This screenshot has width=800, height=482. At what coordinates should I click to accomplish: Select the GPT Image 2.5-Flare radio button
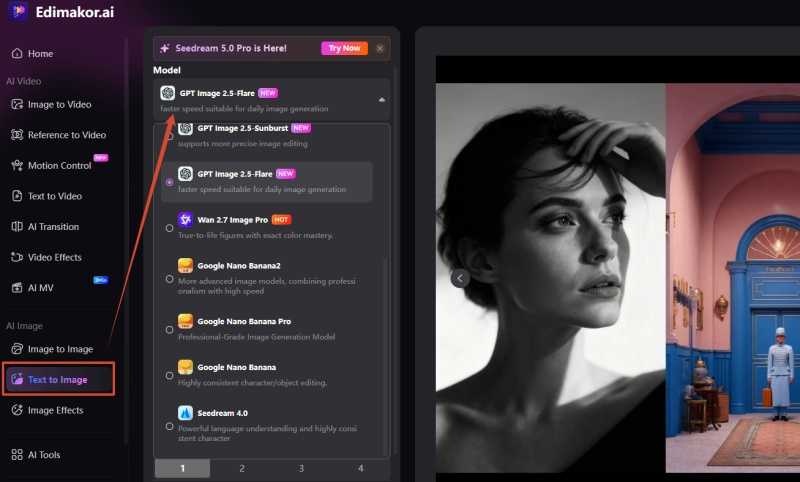[169, 182]
